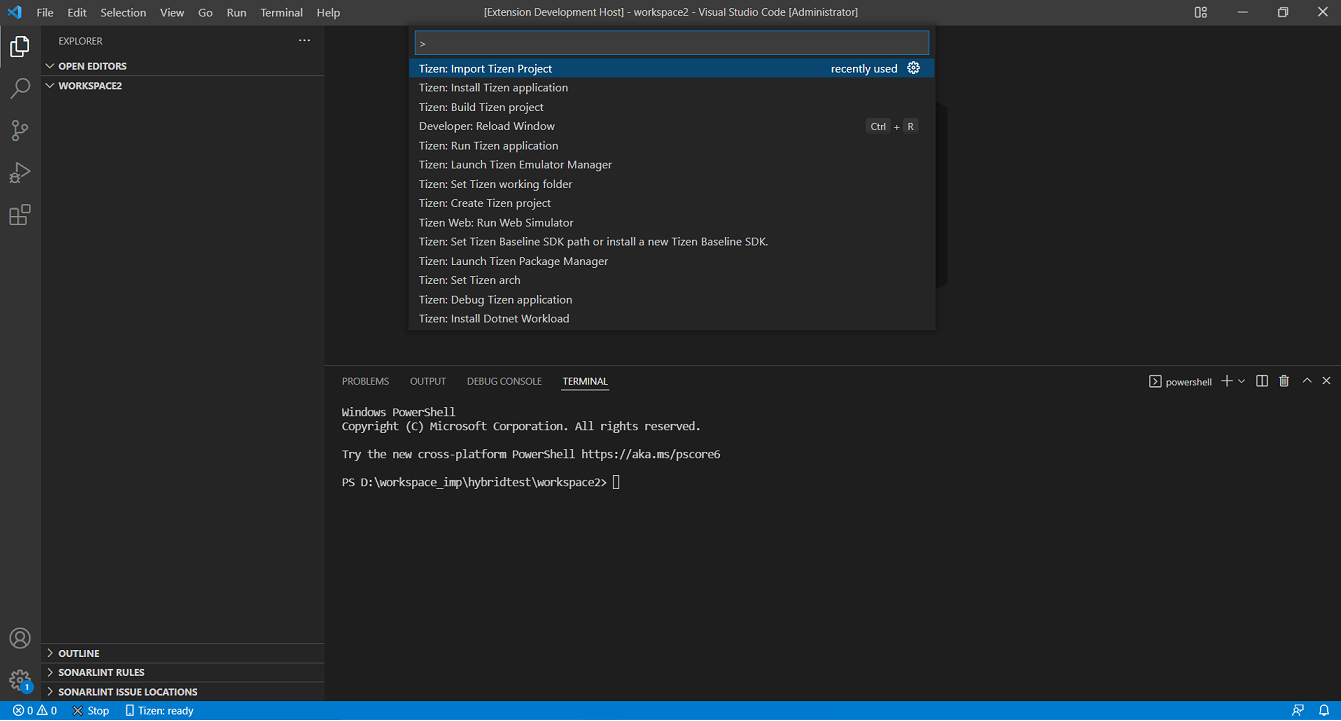Open the Search view in Activity Bar
Screen dimensions: 1341x721
click(x=20, y=88)
